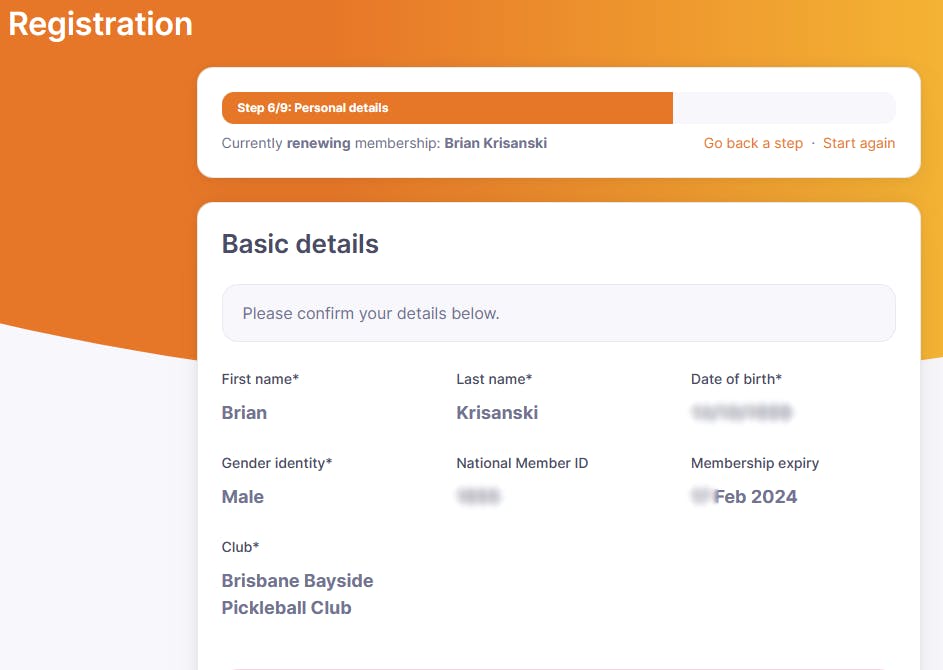The width and height of the screenshot is (943, 670).
Task: Click the "Membership expiry" field label
Action: pyautogui.click(x=754, y=463)
